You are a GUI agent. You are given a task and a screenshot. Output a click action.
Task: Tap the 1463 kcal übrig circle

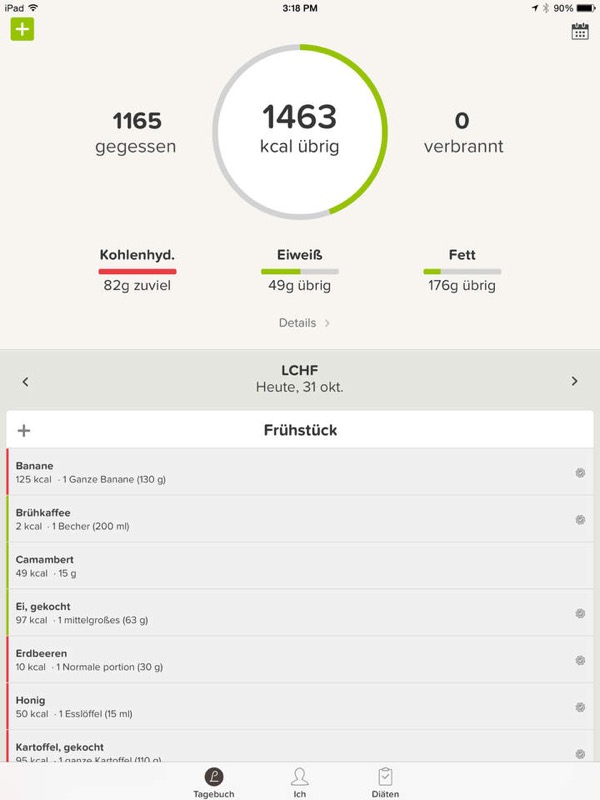(x=300, y=130)
